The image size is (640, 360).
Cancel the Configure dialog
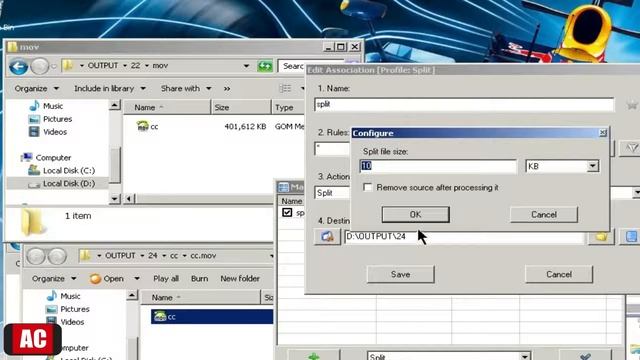(x=544, y=214)
